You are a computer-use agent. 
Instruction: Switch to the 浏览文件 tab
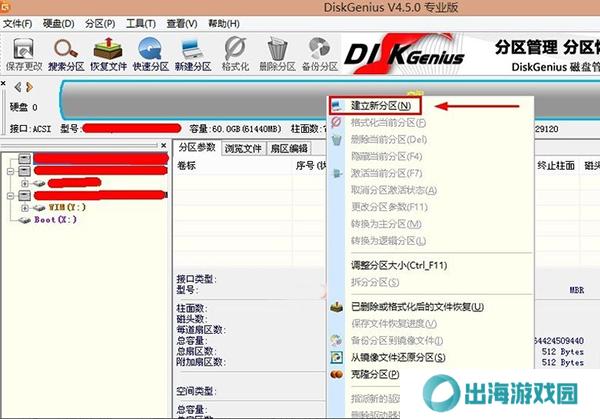tap(243, 148)
